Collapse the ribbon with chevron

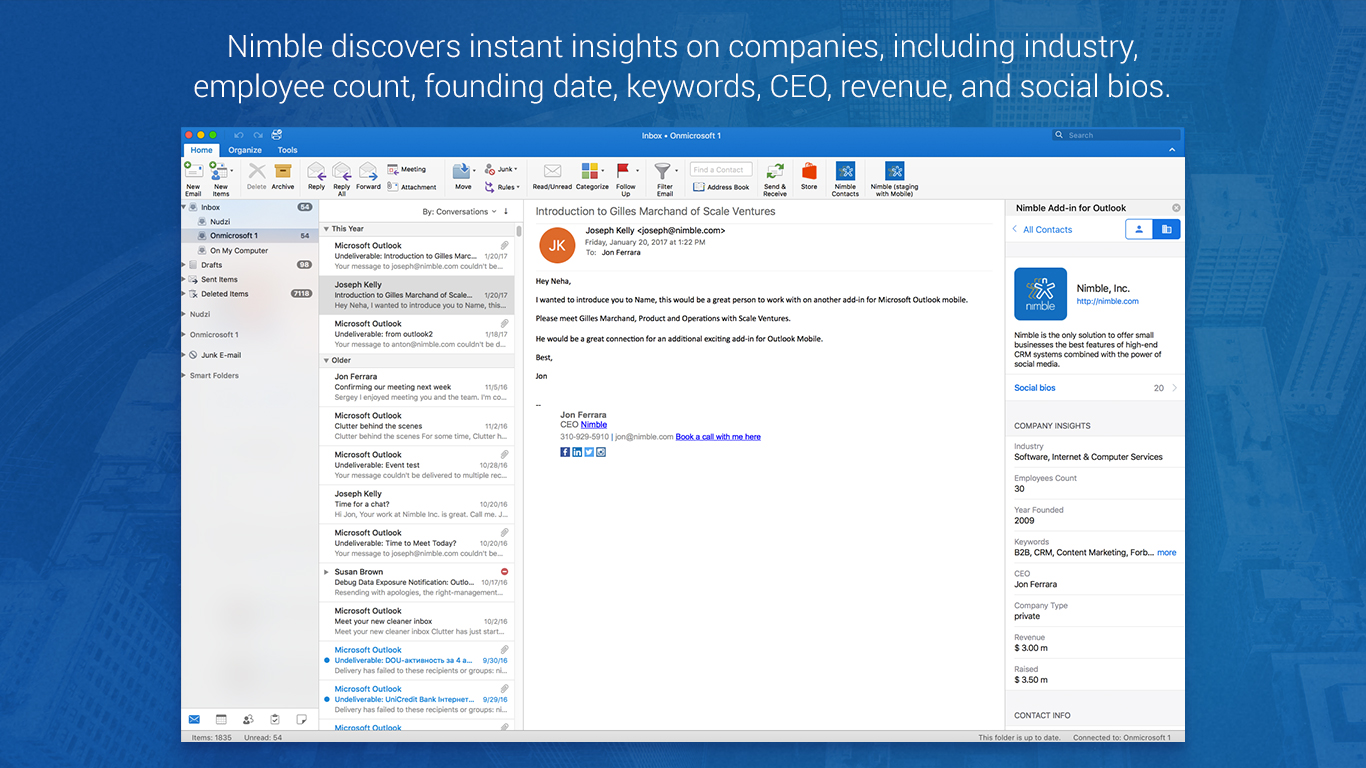click(x=1172, y=150)
